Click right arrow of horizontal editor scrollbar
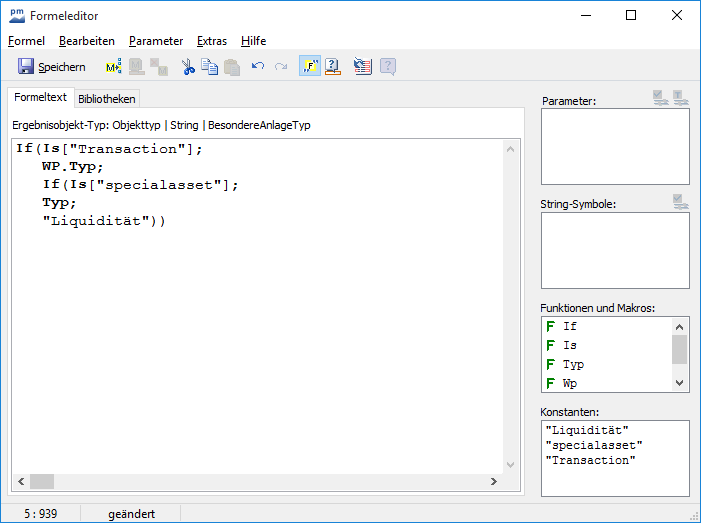The image size is (701, 523). (x=492, y=482)
